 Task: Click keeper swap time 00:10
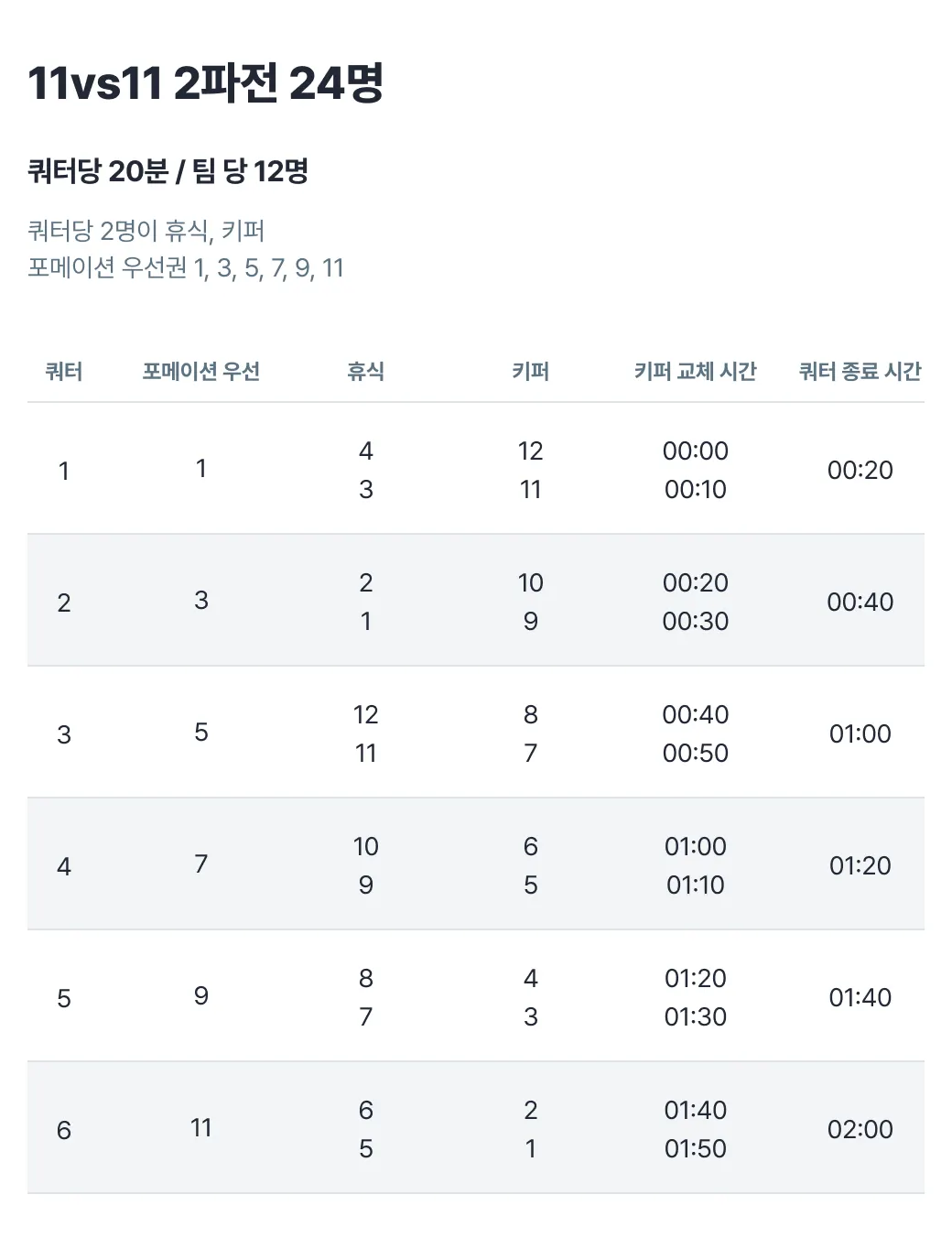[695, 489]
